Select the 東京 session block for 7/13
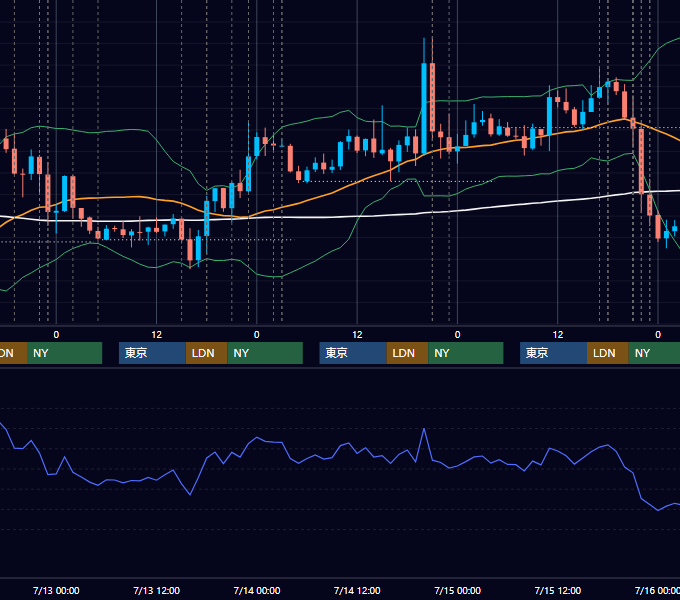The width and height of the screenshot is (680, 600). pyautogui.click(x=152, y=353)
